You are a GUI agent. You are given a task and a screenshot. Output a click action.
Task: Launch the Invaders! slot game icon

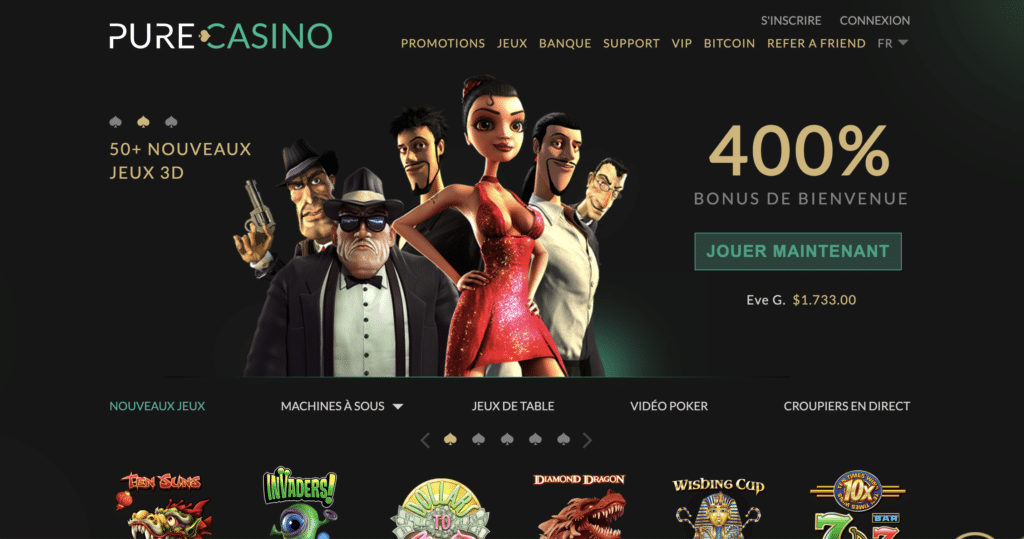300,502
